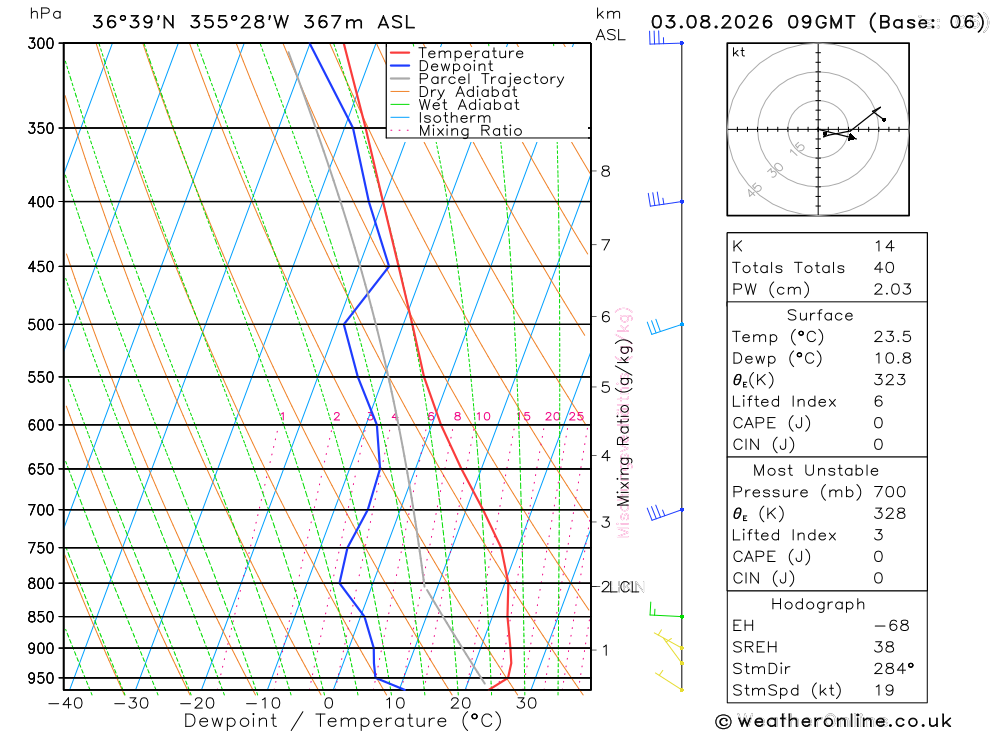1000x733 pixels.
Task: Click the Surface Temp value 23.5
Action: tap(893, 337)
